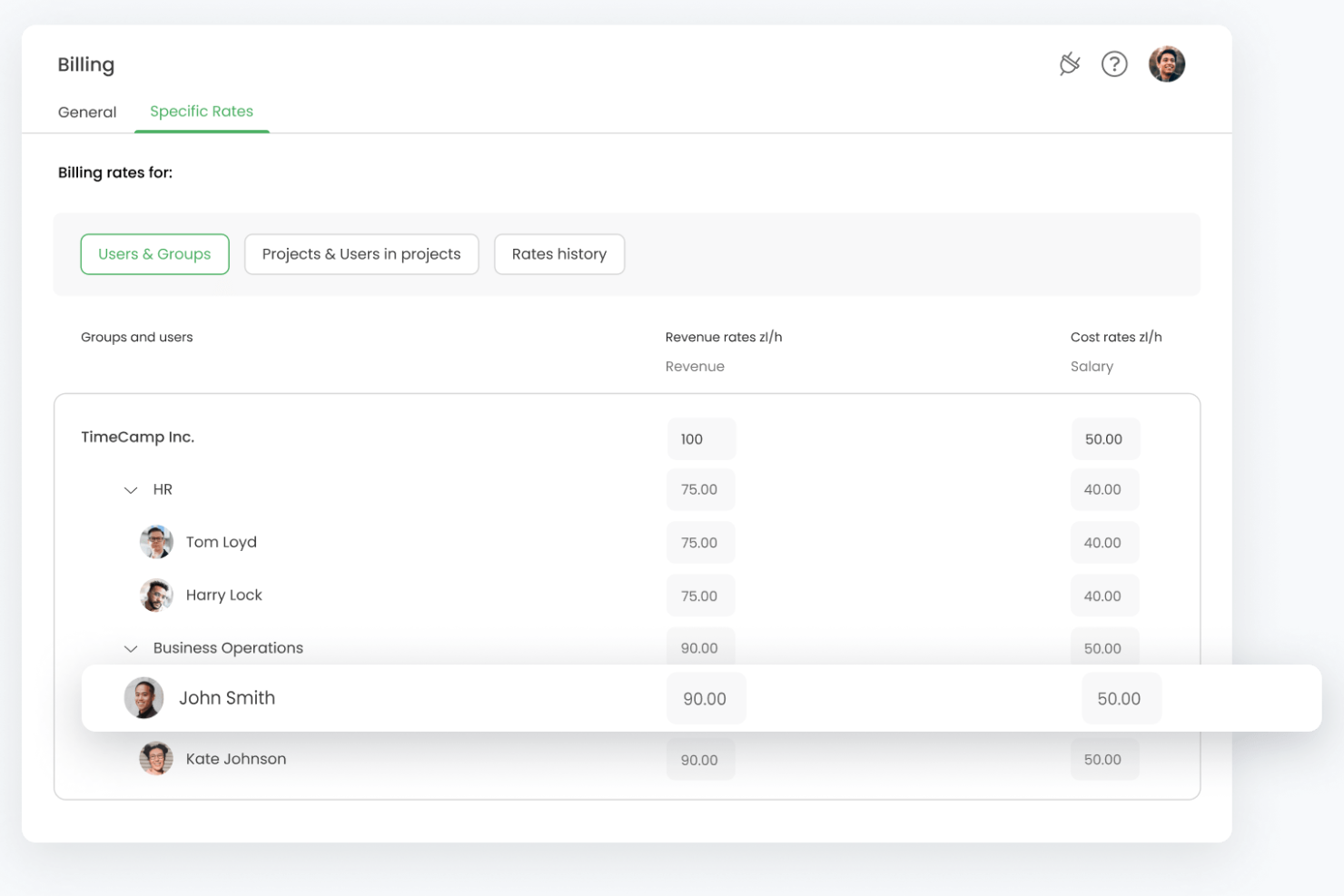Edit Business Operations revenue rate field
Screen dimensions: 1344x896
700,647
